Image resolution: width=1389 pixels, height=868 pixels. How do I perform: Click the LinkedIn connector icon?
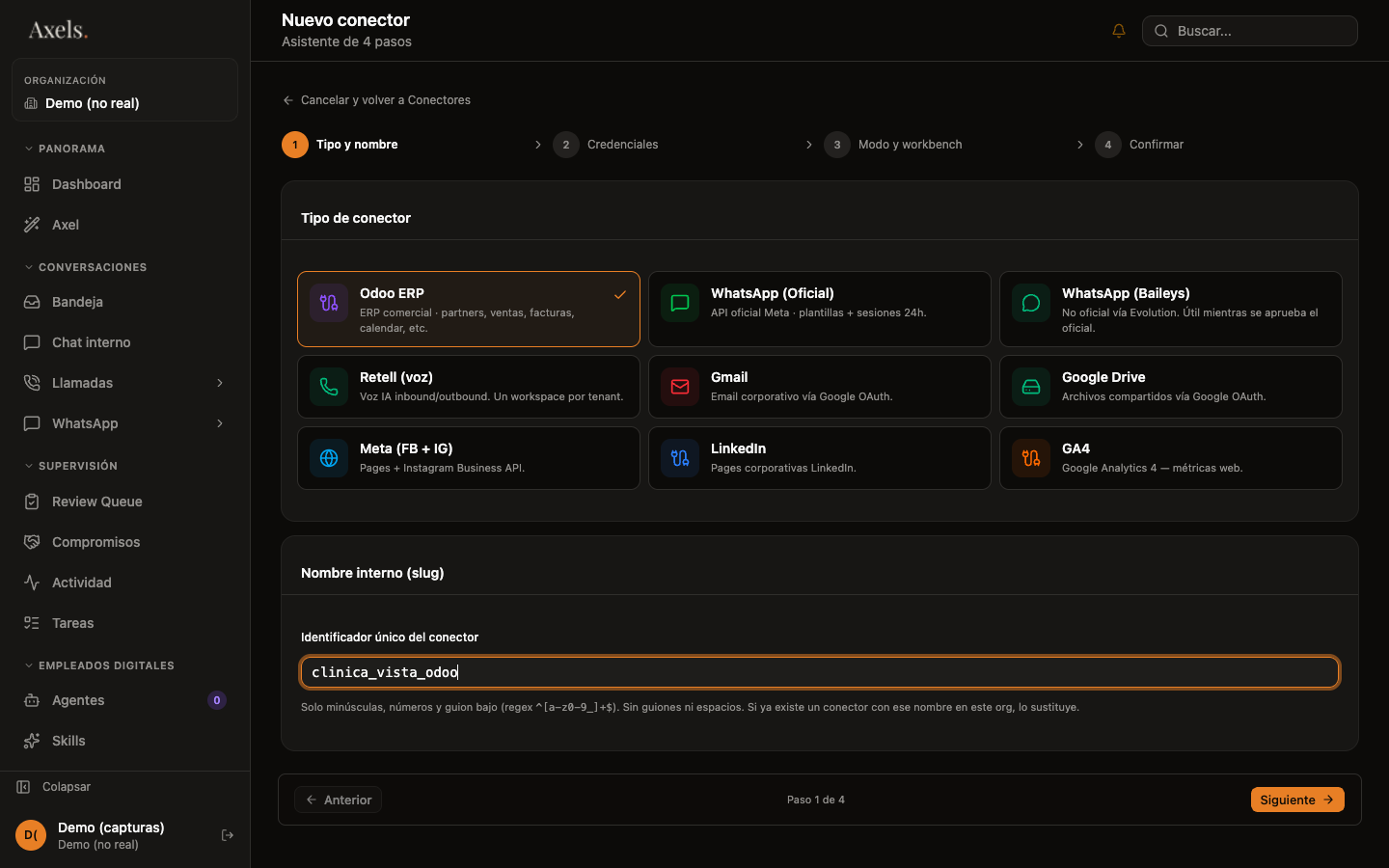(680, 458)
